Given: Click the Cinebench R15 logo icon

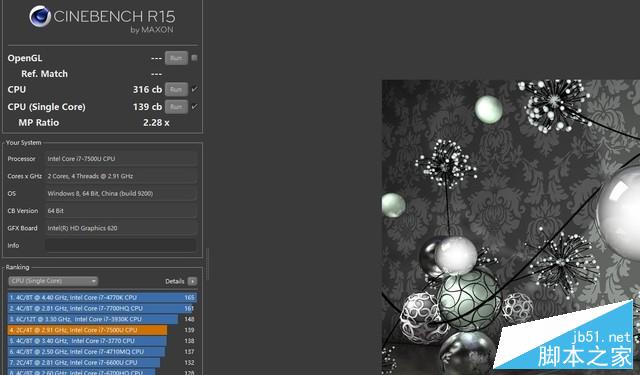Looking at the screenshot, I should (40, 17).
